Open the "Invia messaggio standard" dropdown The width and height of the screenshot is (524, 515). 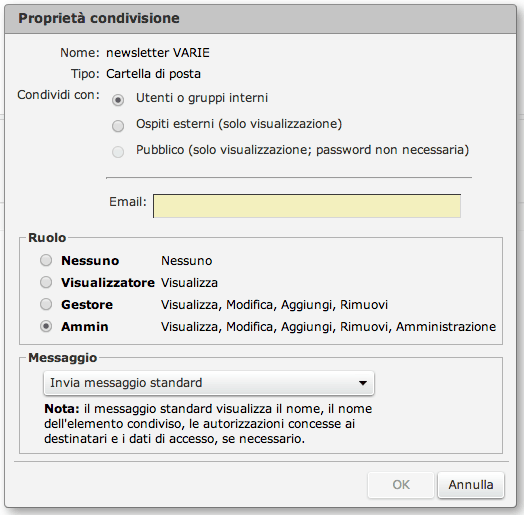209,383
